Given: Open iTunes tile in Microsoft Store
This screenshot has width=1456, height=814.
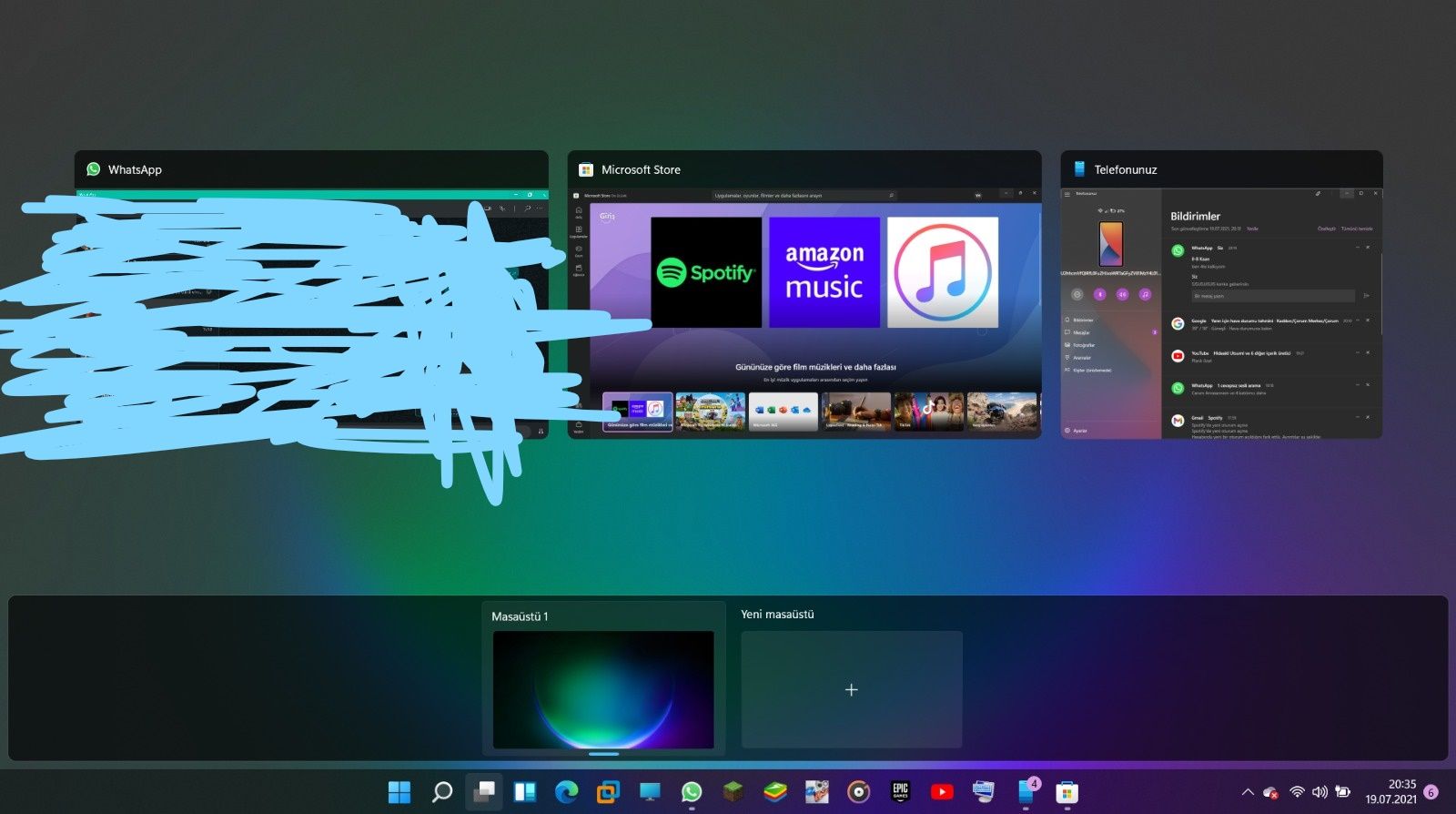Looking at the screenshot, I should click(x=943, y=272).
